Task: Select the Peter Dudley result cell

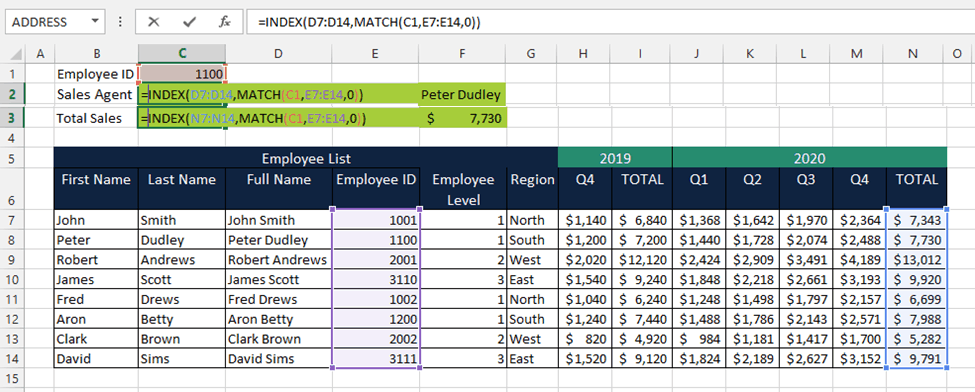Action: coord(462,95)
